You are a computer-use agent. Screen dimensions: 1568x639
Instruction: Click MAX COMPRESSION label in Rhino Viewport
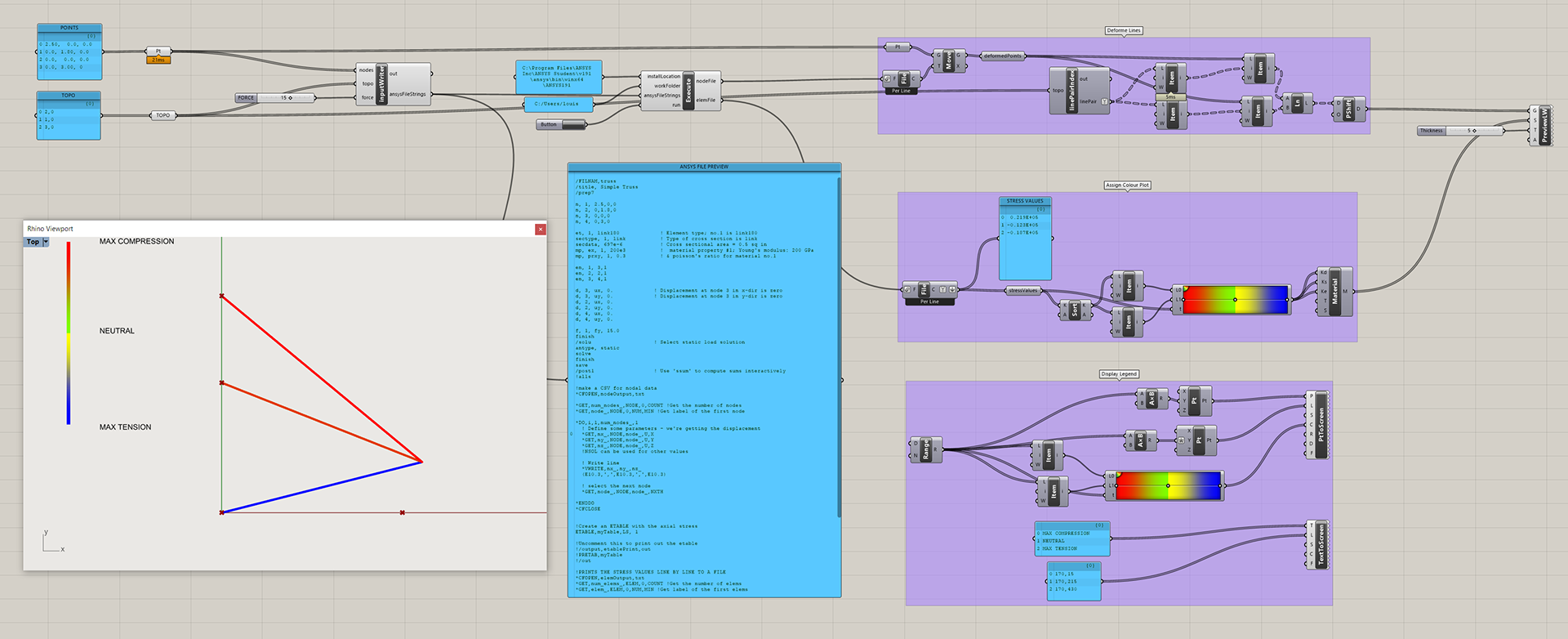(x=136, y=241)
